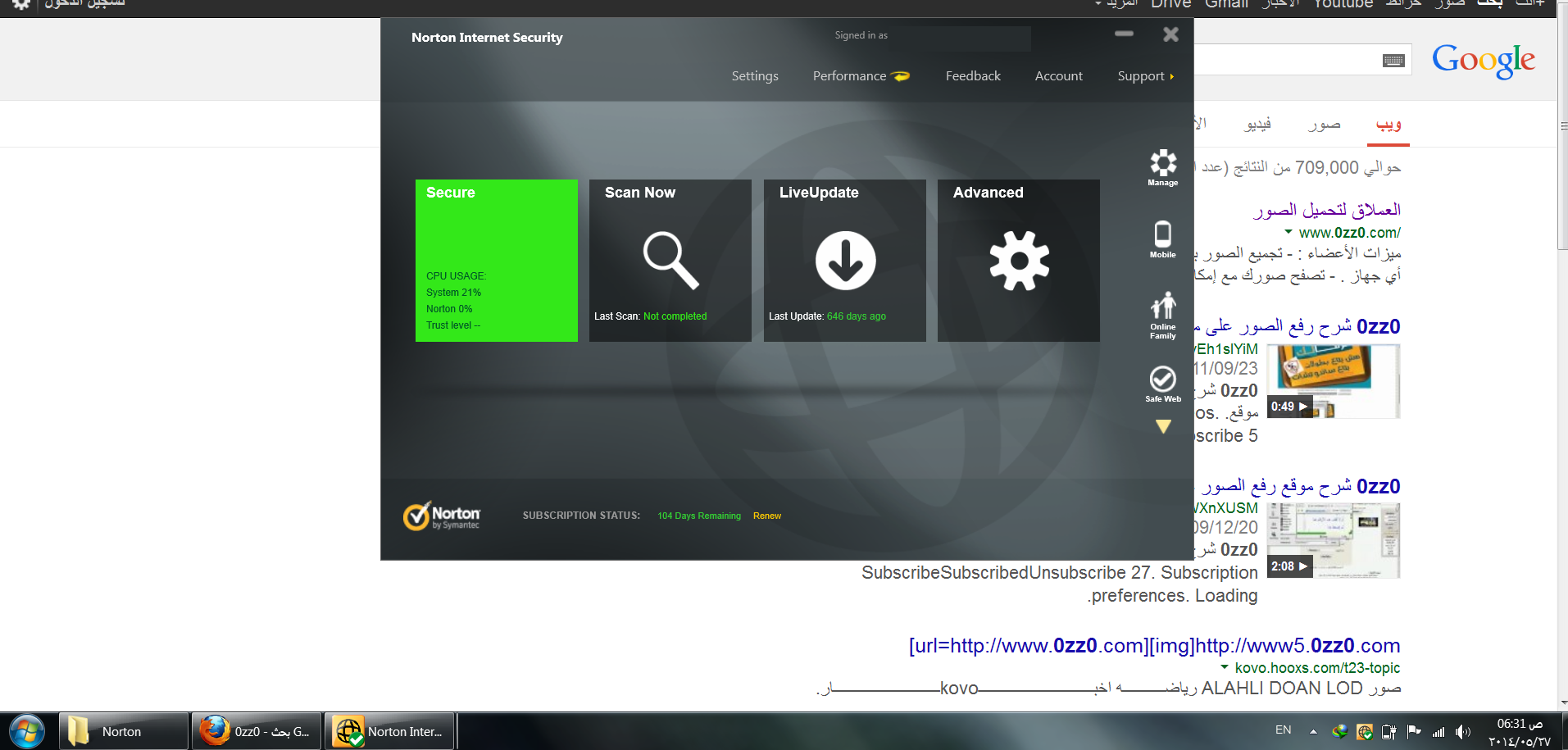Click the Google logo in the browser
Image resolution: width=1568 pixels, height=750 pixels.
click(1484, 61)
